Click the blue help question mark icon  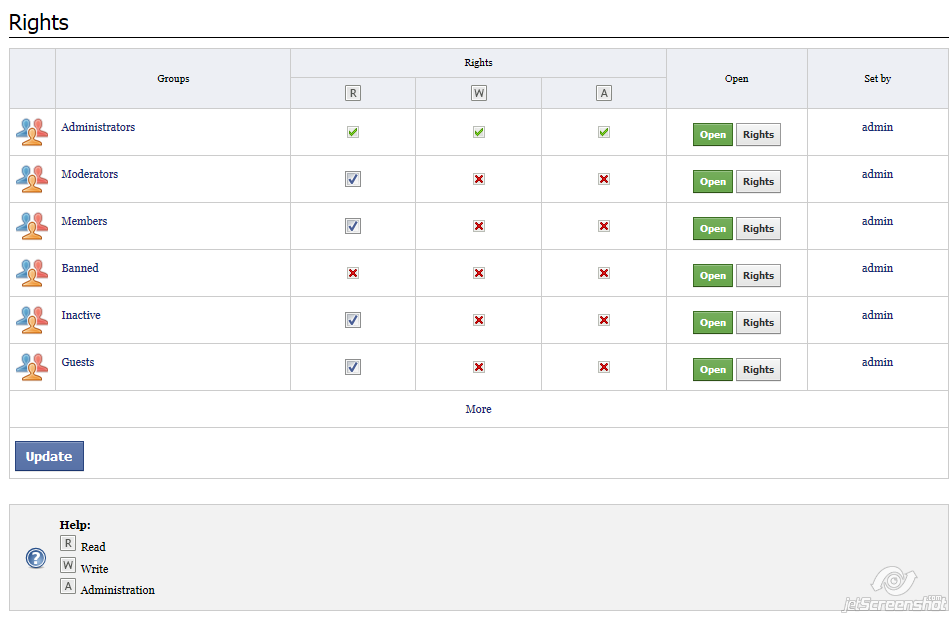pos(36,558)
